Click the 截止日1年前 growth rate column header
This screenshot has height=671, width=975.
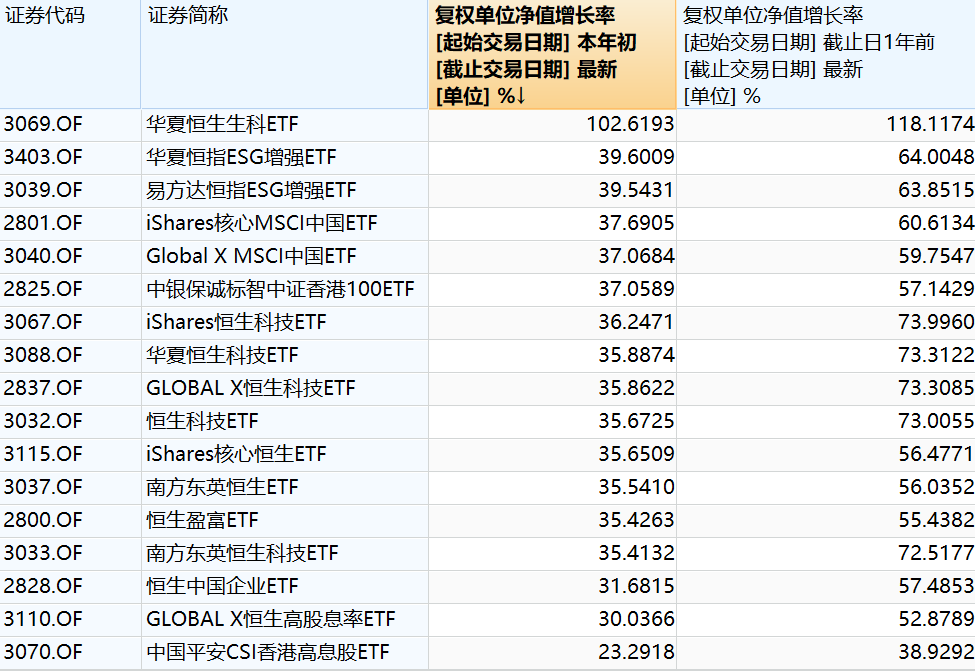[x=826, y=54]
